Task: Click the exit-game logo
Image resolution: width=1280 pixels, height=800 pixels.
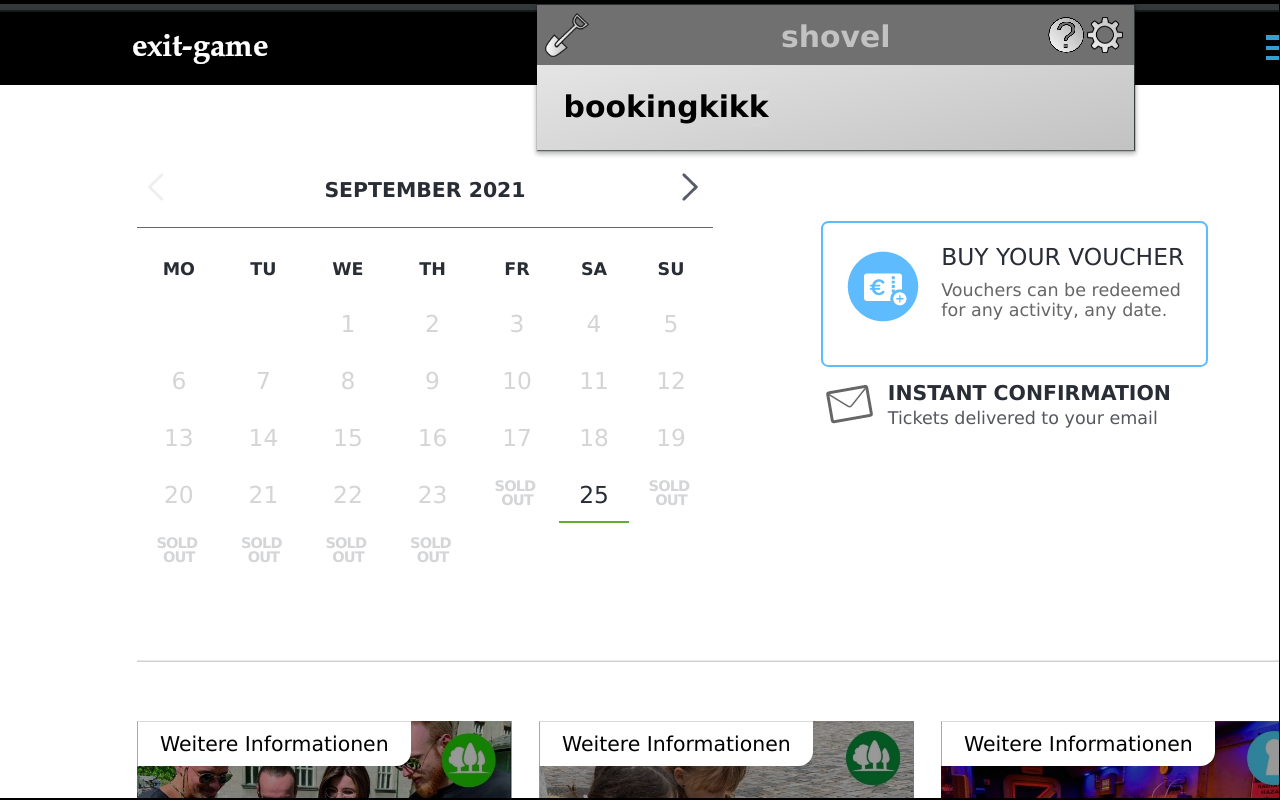Action: click(200, 46)
